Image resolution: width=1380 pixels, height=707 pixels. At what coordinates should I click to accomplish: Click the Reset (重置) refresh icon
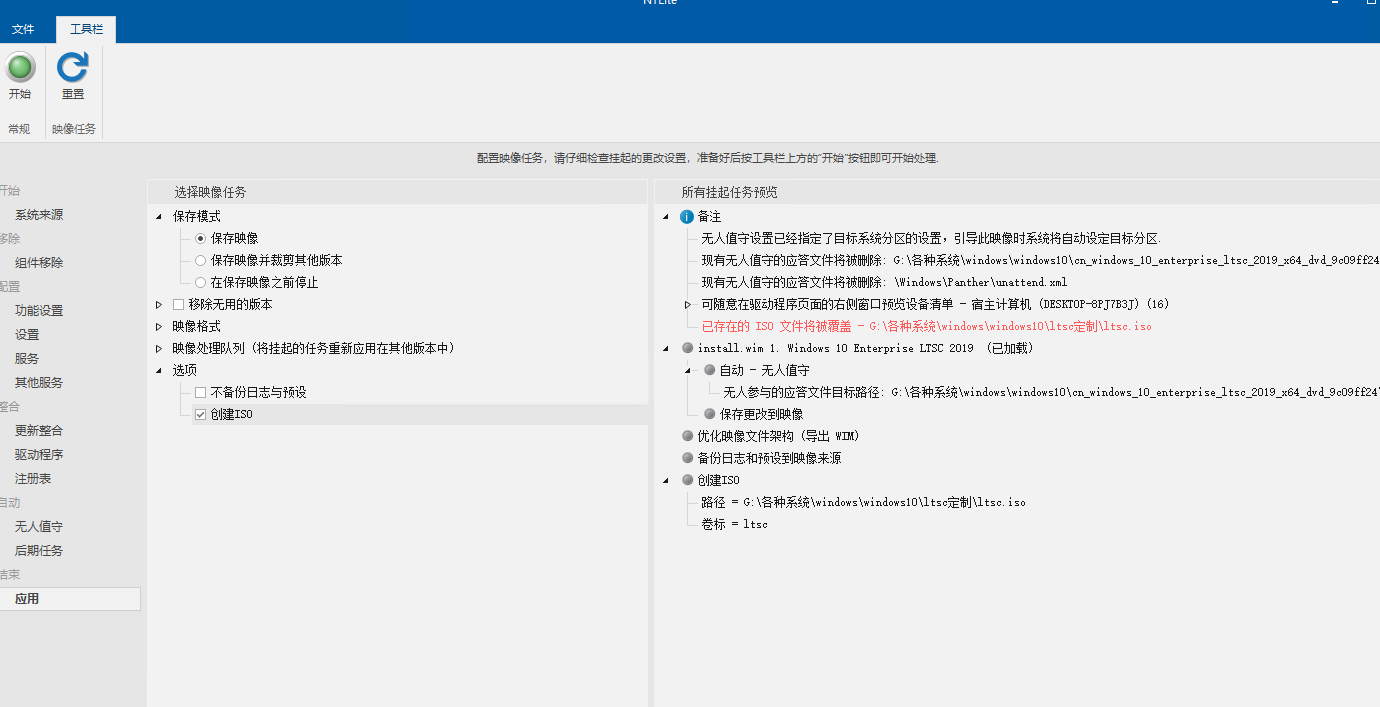tap(73, 68)
